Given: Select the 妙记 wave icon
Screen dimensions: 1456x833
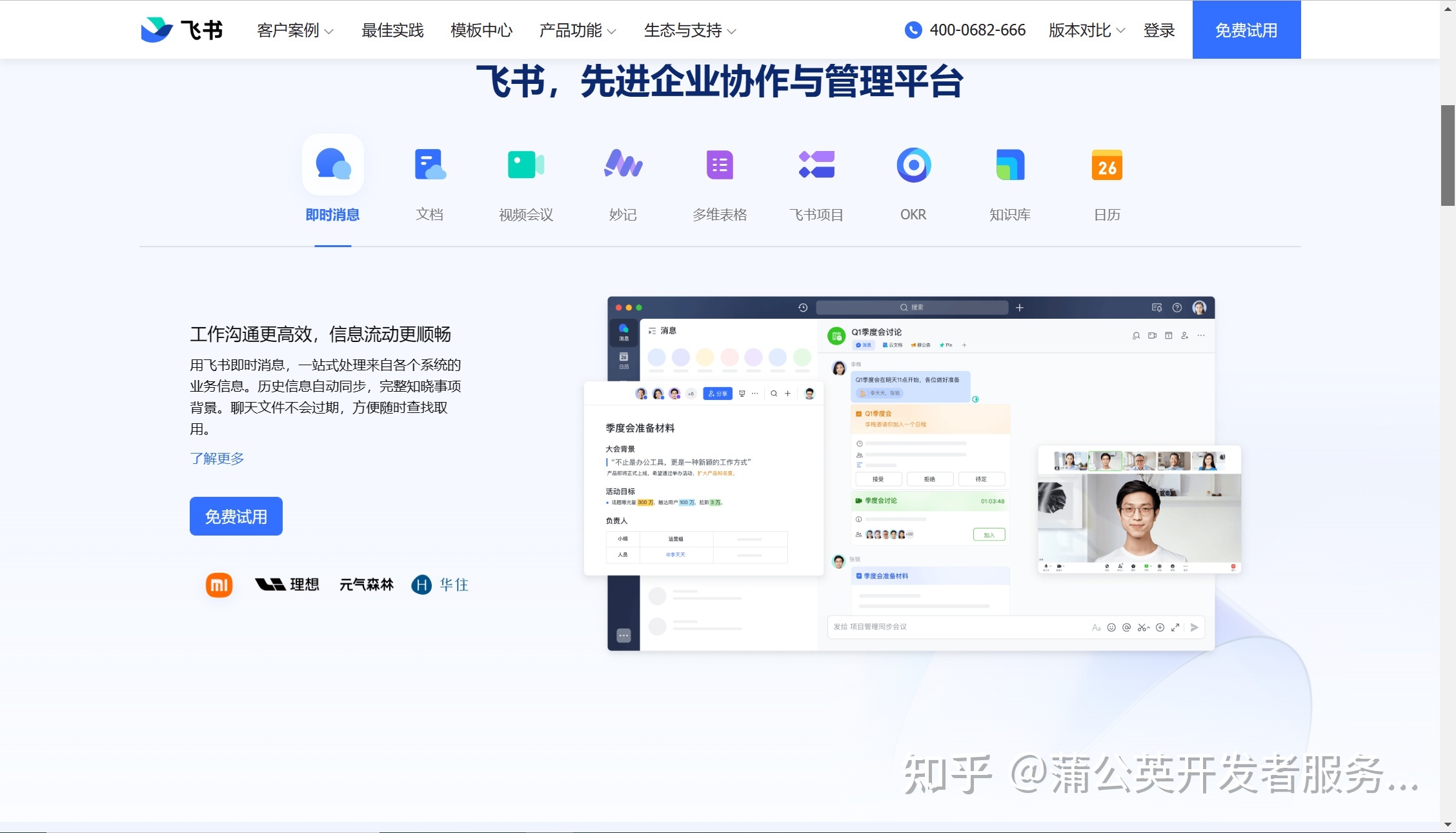Looking at the screenshot, I should point(623,163).
